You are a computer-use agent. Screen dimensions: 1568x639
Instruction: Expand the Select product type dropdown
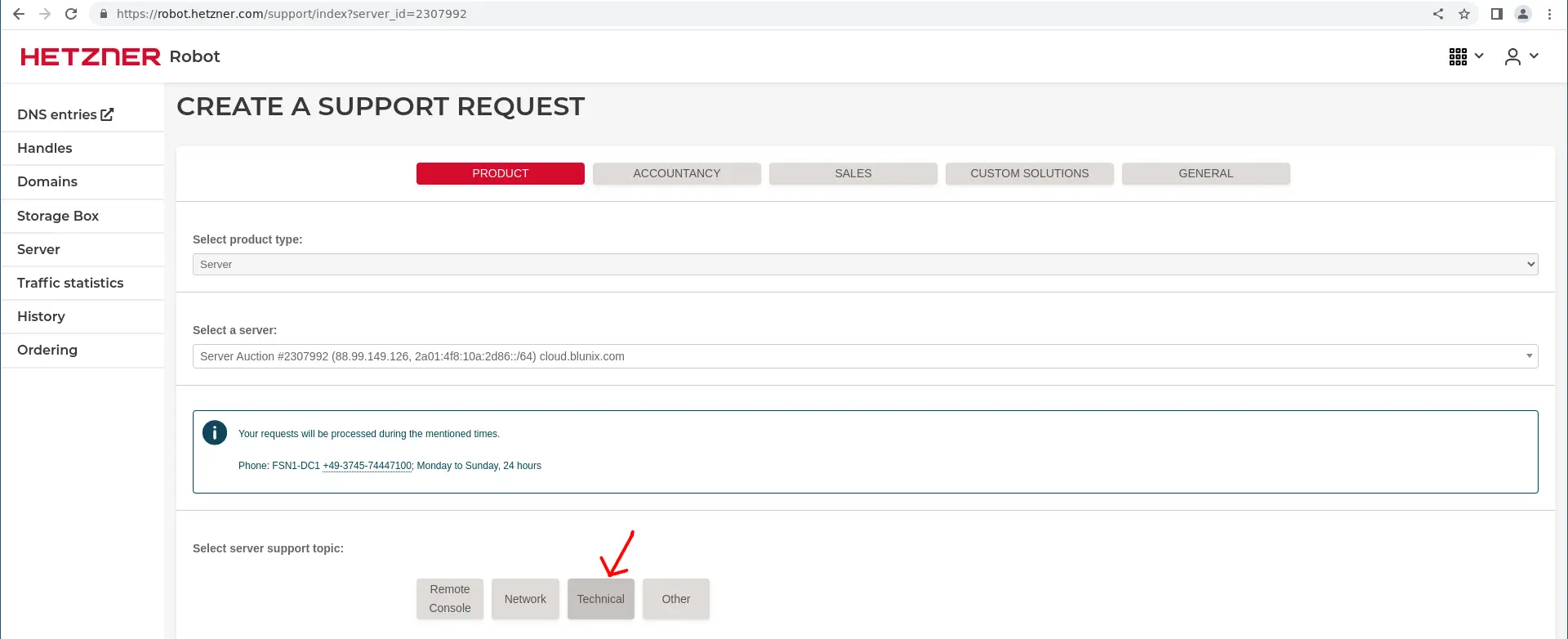[x=865, y=265]
